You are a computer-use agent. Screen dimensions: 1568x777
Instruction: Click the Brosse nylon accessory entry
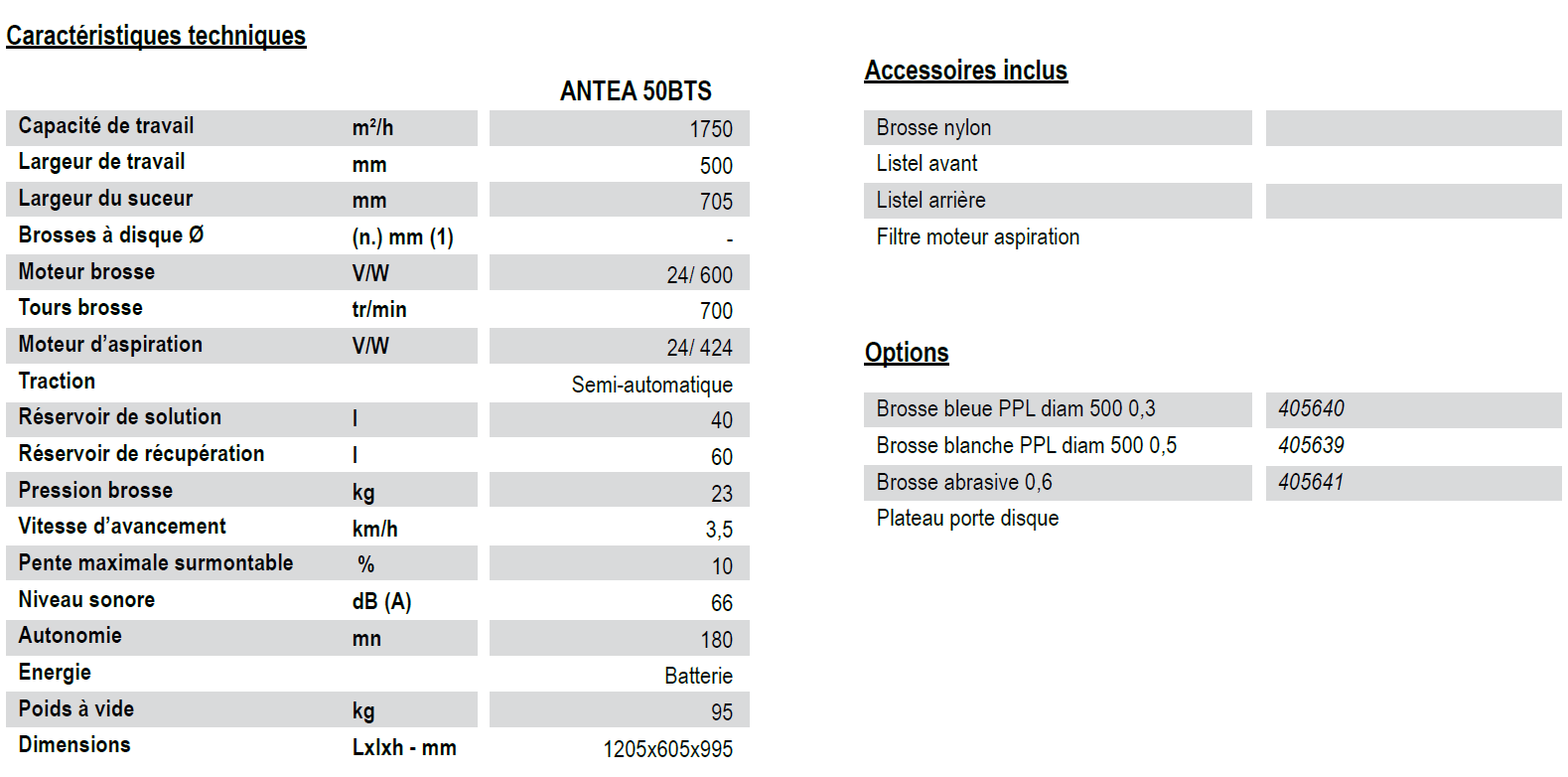(x=933, y=128)
